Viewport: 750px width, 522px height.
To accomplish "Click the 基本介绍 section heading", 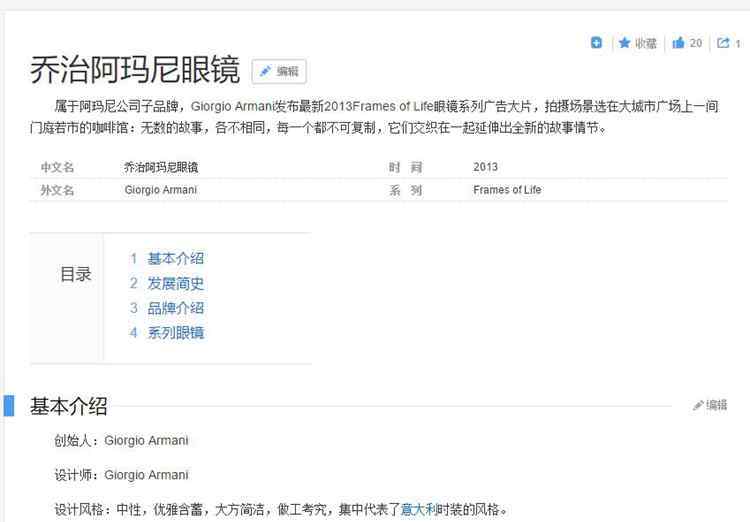I will 68,406.
